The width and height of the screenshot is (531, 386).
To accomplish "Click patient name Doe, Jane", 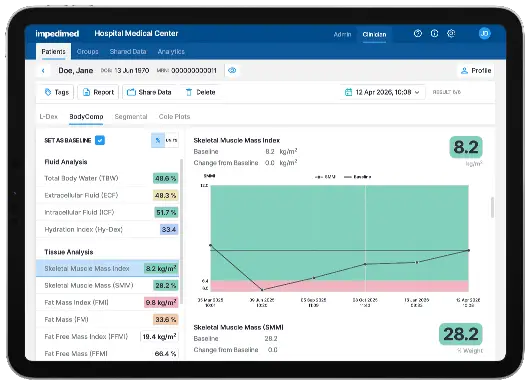I will click(x=76, y=71).
